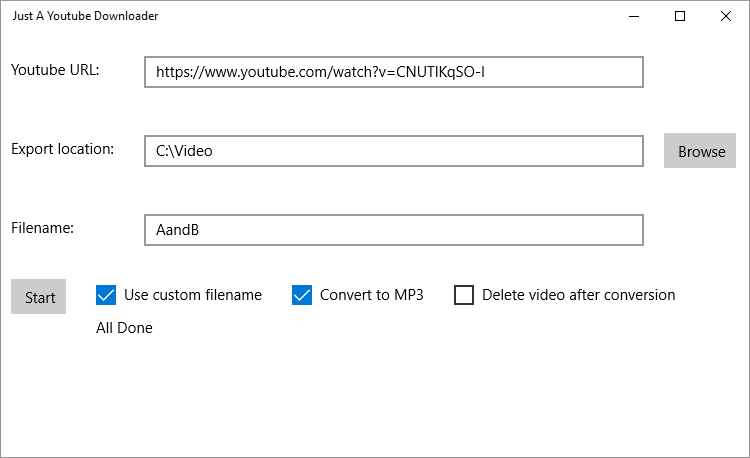Click the Browse button

click(701, 151)
